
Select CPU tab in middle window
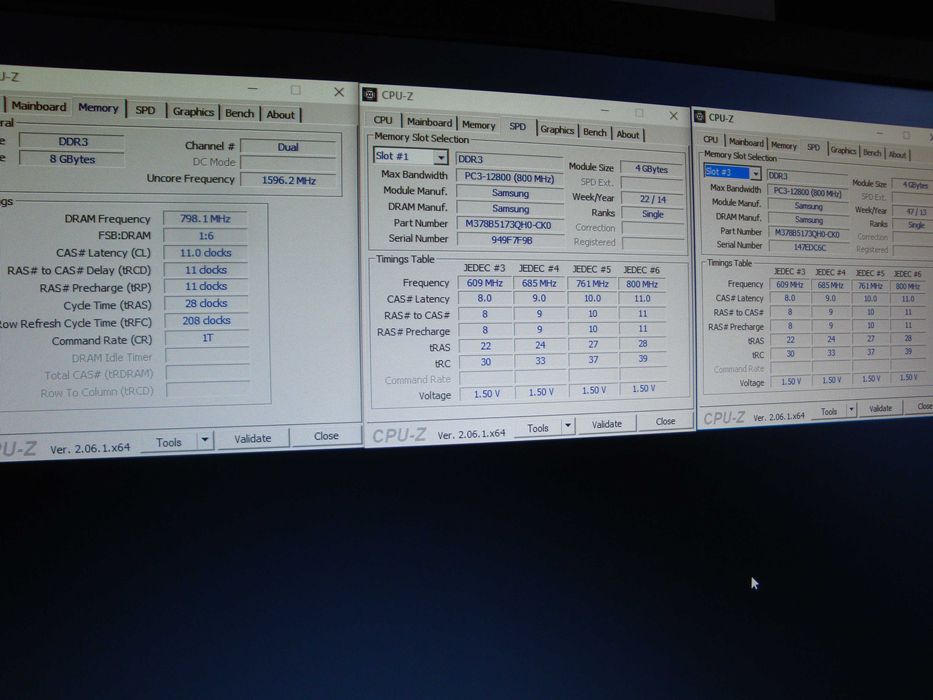383,120
